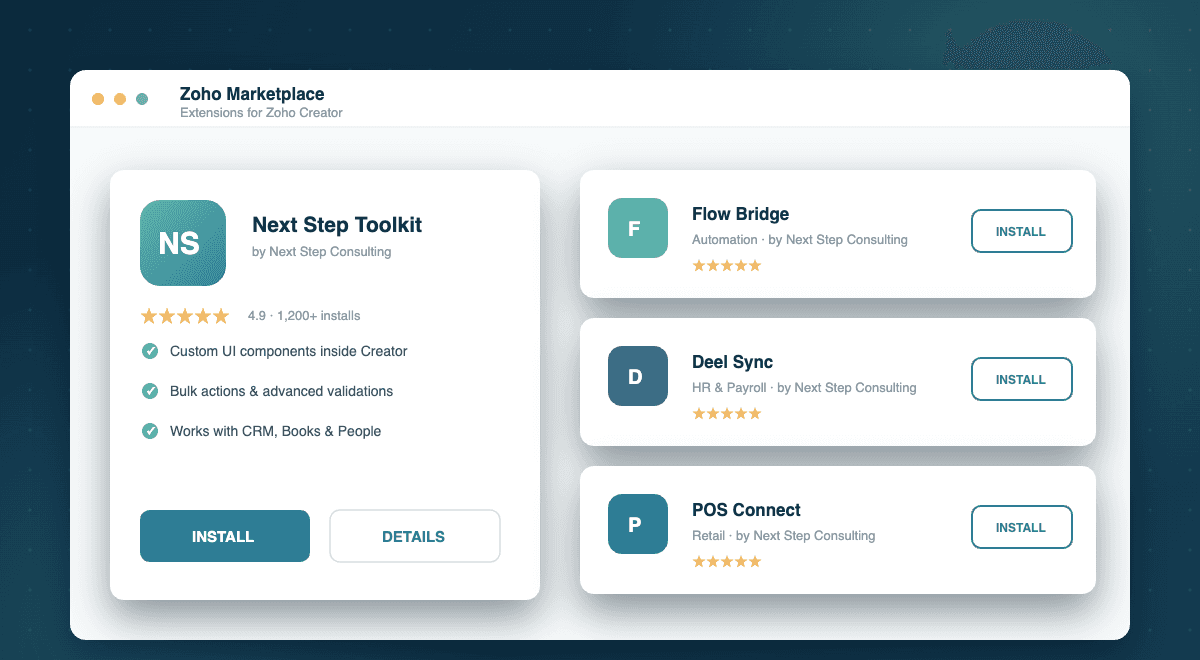Click the check icon beside Works with CRM
Viewport: 1200px width, 660px height.
[x=150, y=431]
